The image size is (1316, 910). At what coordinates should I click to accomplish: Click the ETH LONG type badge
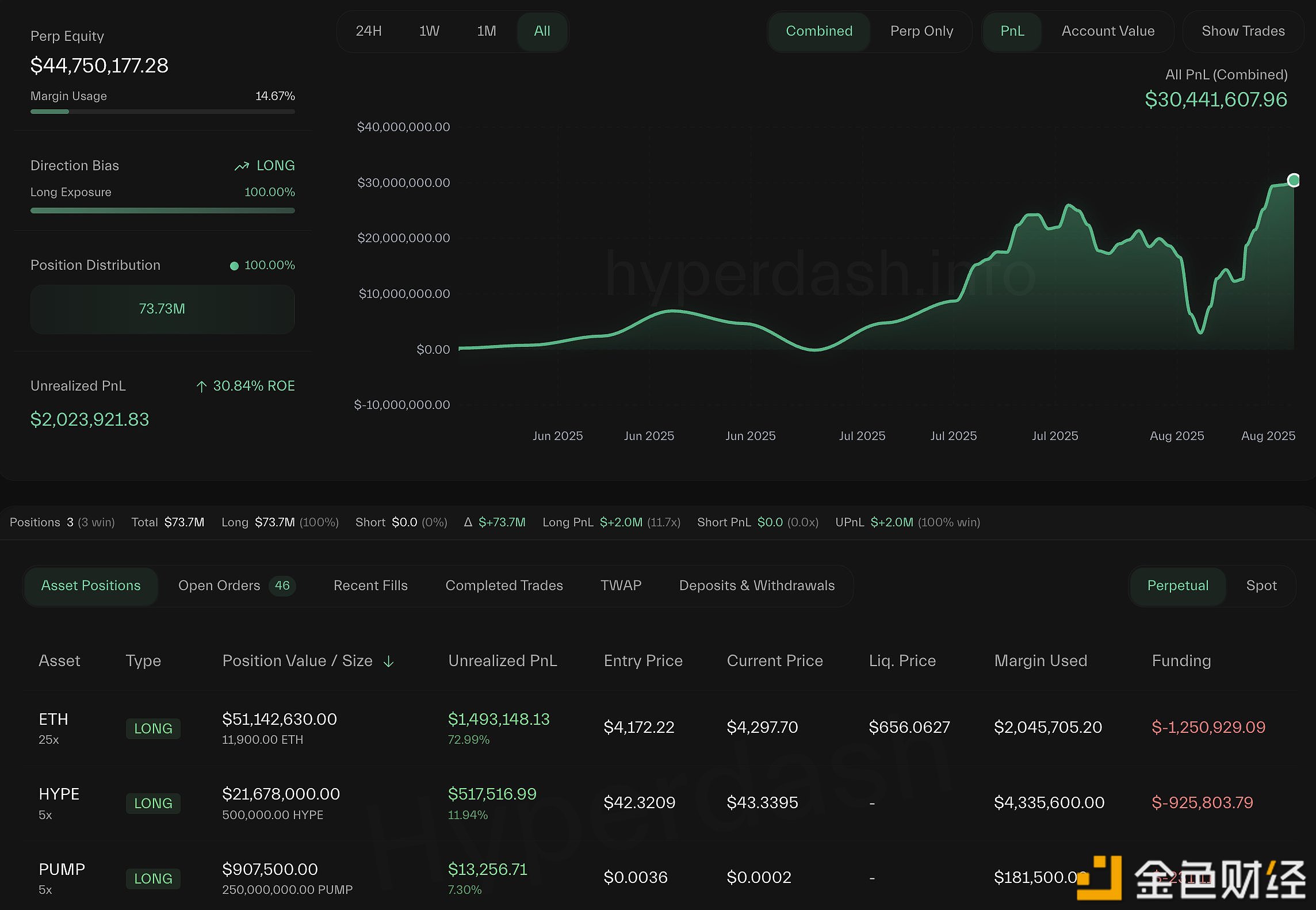click(x=153, y=728)
